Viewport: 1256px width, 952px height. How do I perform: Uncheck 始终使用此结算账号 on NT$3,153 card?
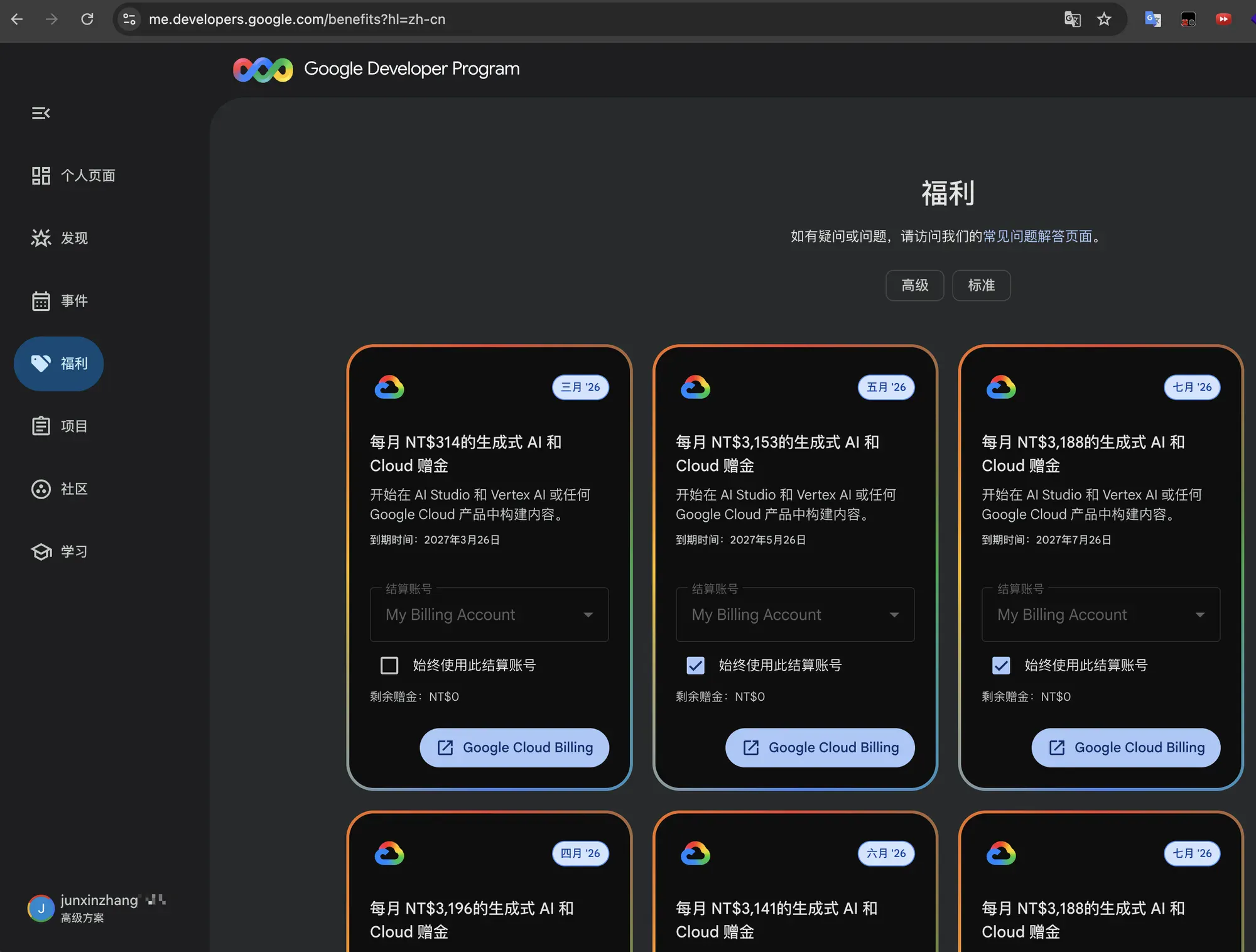696,666
